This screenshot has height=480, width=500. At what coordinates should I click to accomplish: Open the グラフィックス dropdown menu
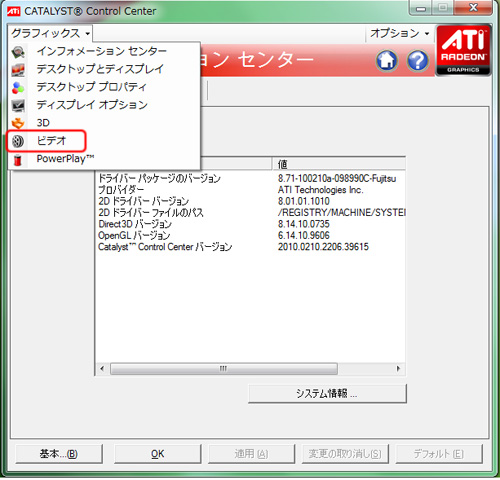coord(50,33)
